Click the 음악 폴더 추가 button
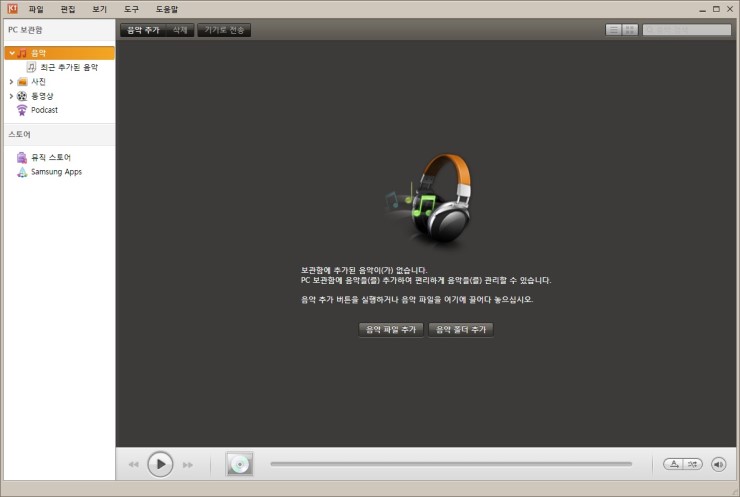 tap(461, 329)
